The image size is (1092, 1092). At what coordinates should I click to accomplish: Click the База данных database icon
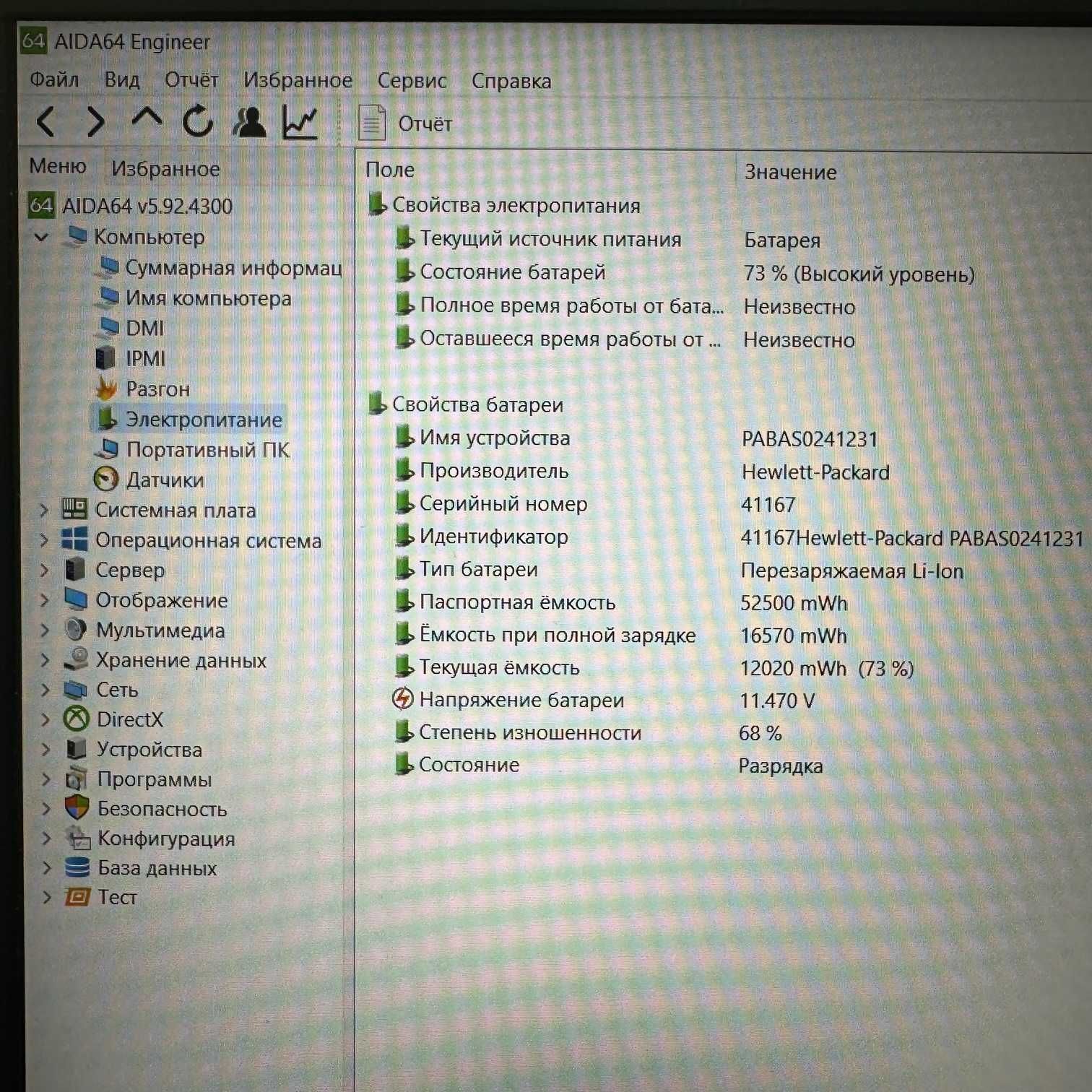(77, 867)
